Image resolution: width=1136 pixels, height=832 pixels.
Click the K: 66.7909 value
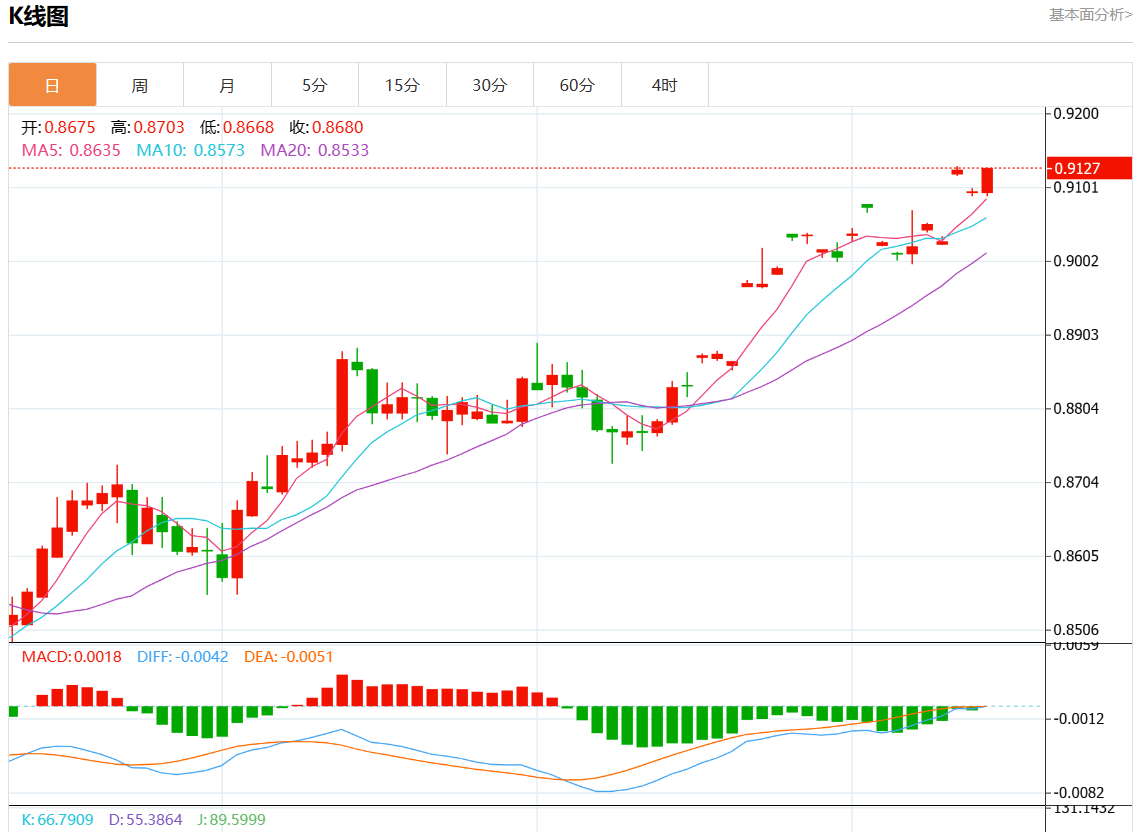click(57, 820)
